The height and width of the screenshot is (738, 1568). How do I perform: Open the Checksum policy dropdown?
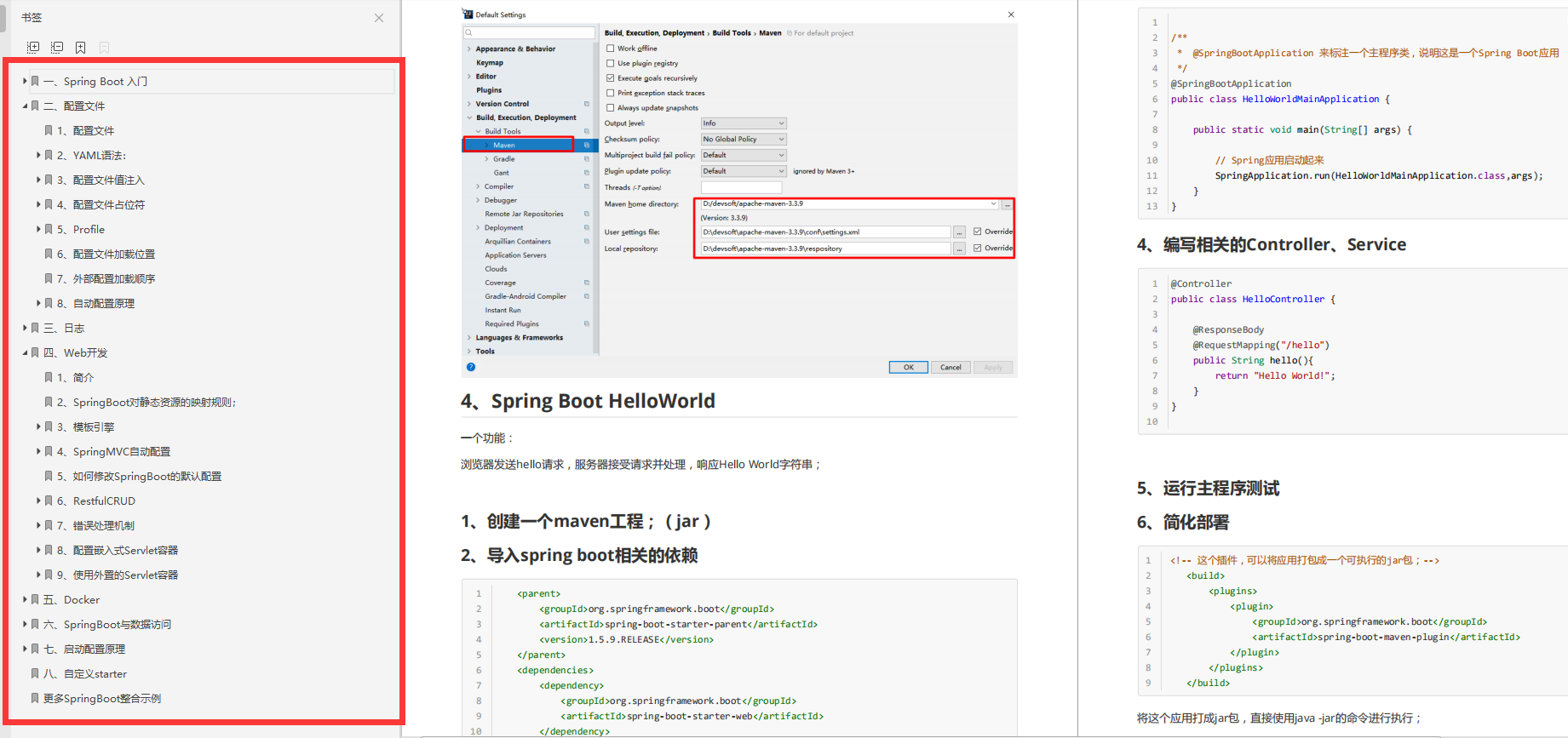[744, 139]
